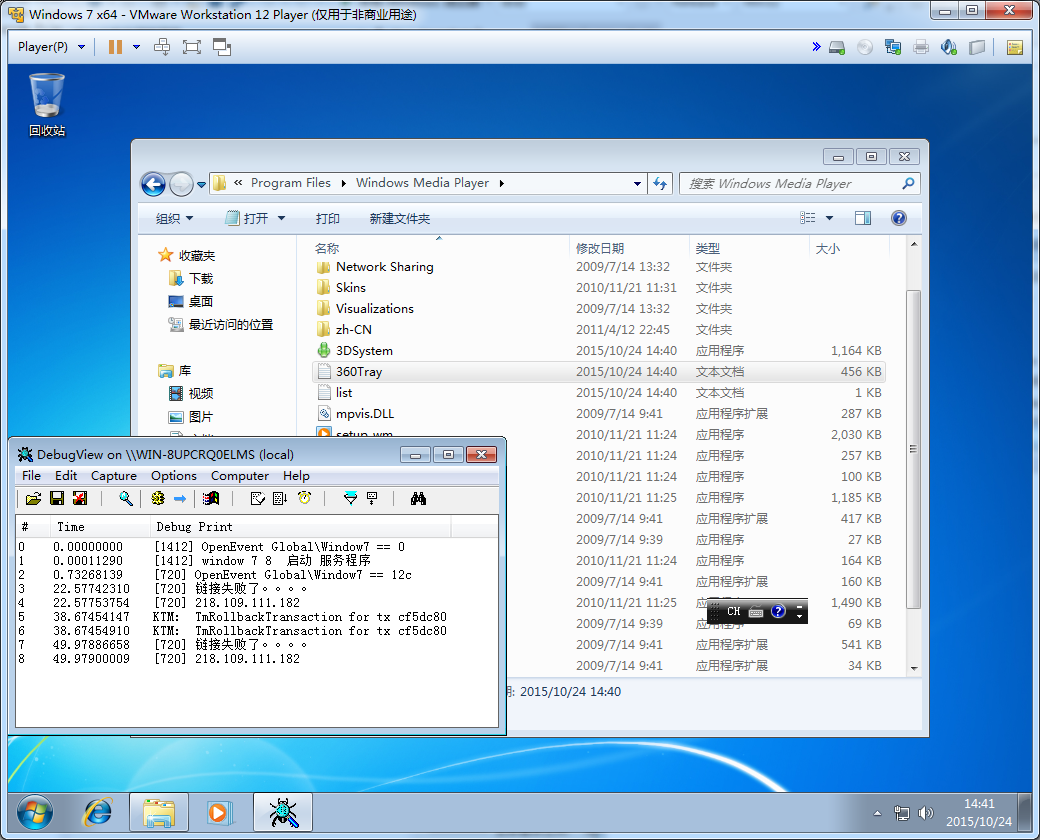The image size is (1040, 840).
Task: Select 桌面 (Desktop) in Explorer navigation pane
Action: pyautogui.click(x=191, y=301)
